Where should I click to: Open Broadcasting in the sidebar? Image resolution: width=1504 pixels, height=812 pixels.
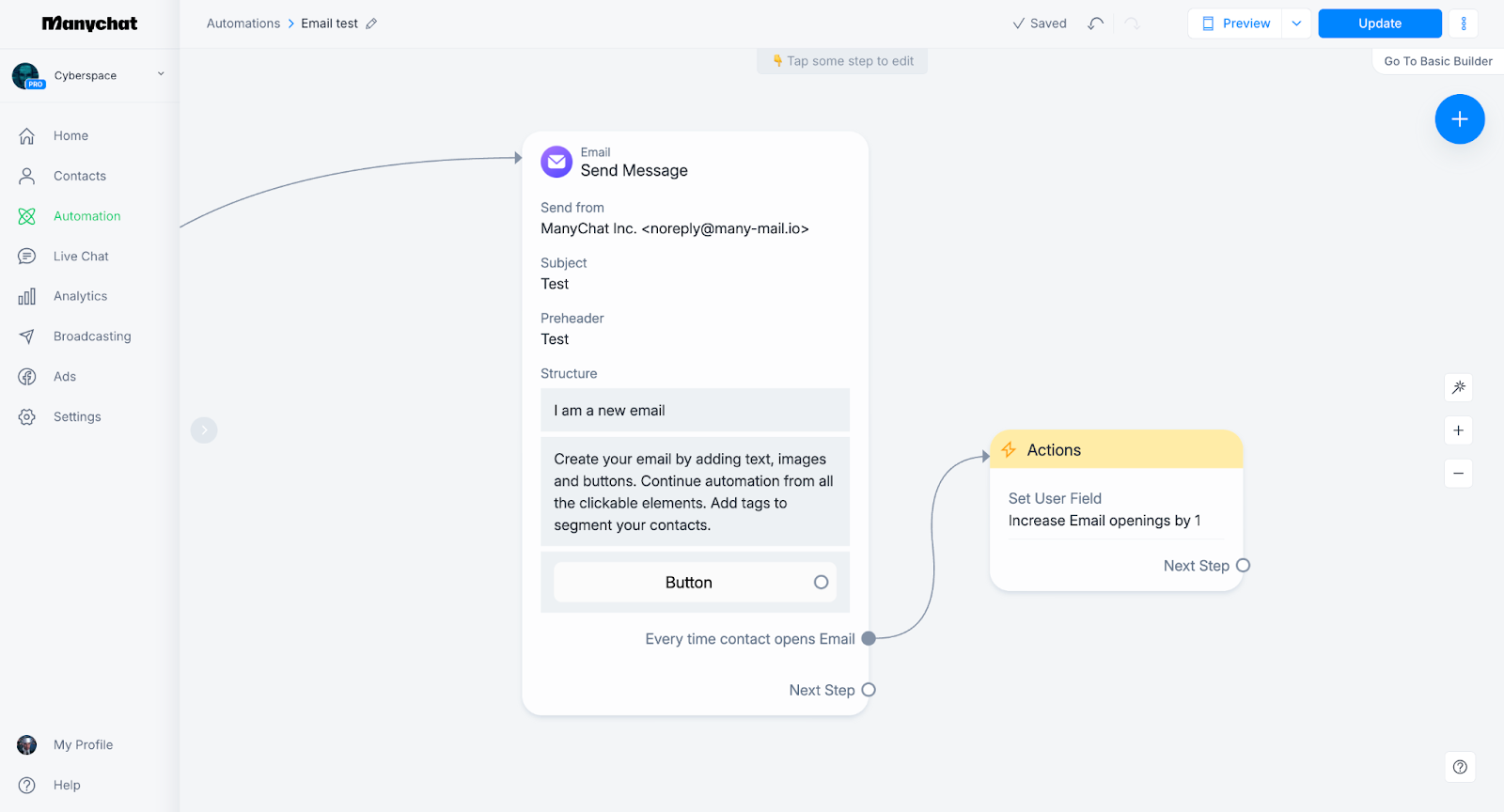point(92,336)
